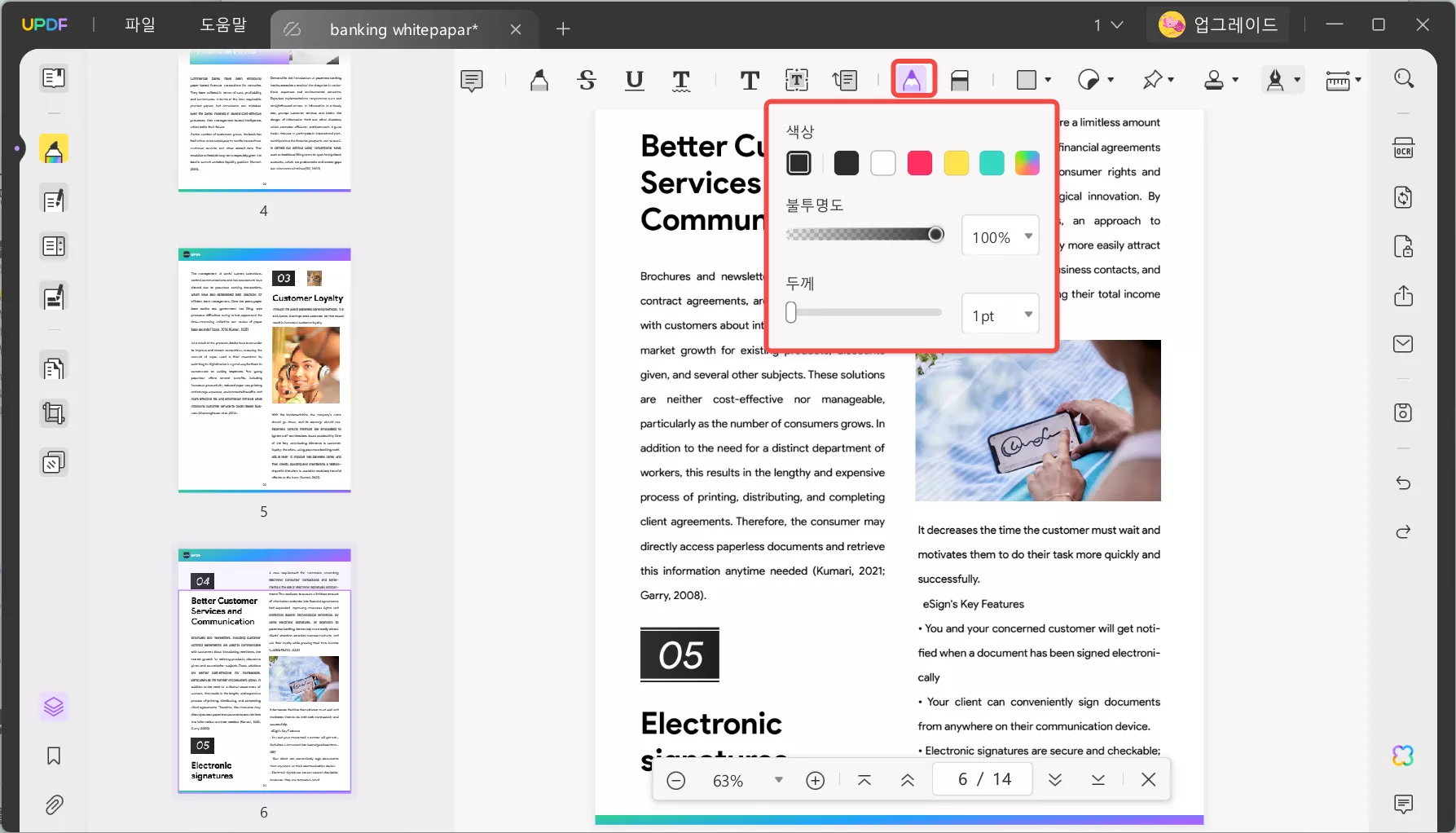The width and height of the screenshot is (1456, 833).
Task: Select the banking whitepapar tab
Action: 403,29
